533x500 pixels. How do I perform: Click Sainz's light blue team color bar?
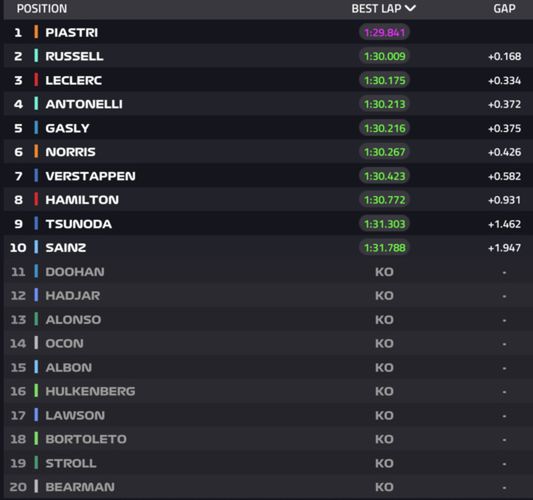pyautogui.click(x=36, y=247)
